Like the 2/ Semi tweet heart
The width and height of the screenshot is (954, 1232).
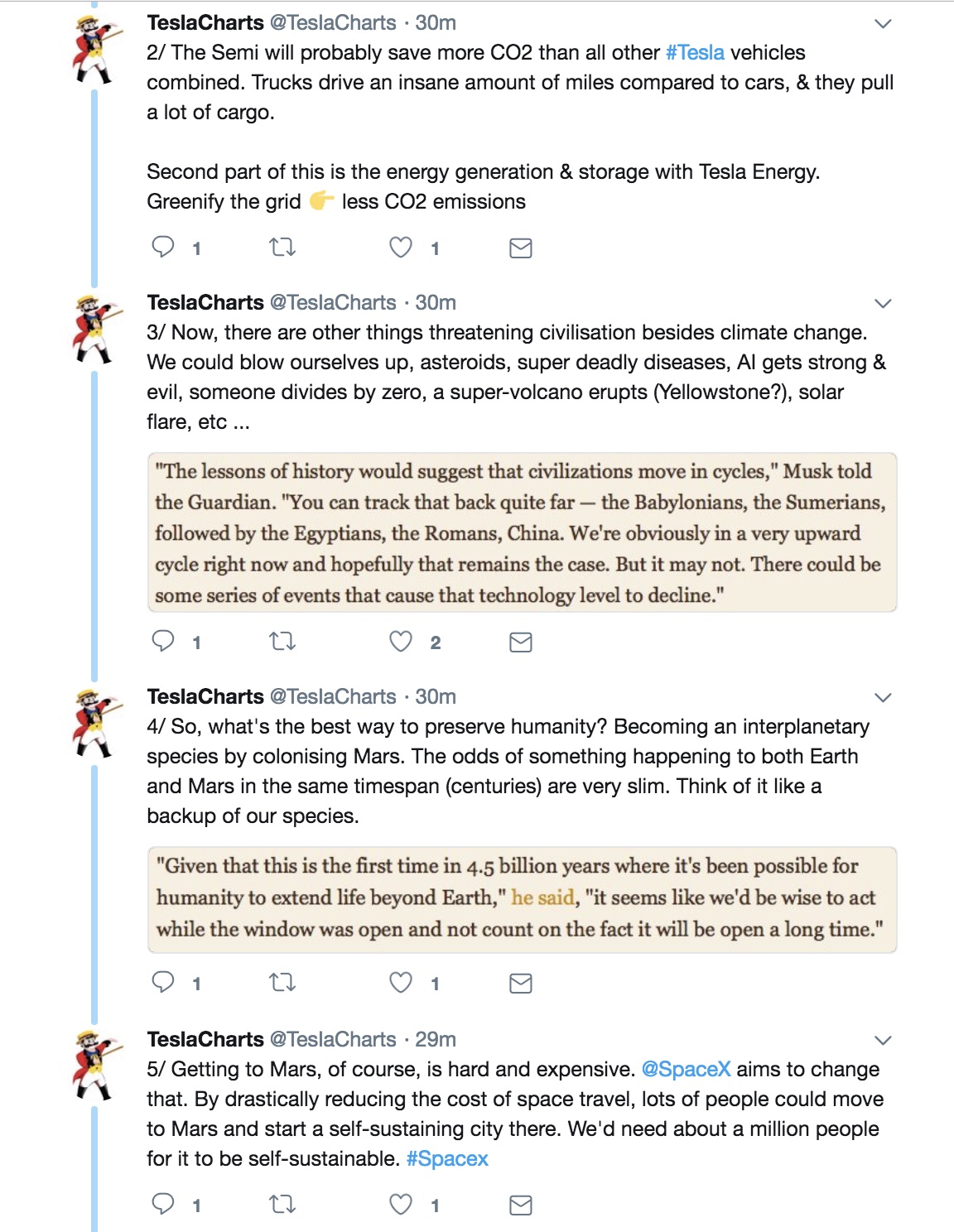point(401,247)
